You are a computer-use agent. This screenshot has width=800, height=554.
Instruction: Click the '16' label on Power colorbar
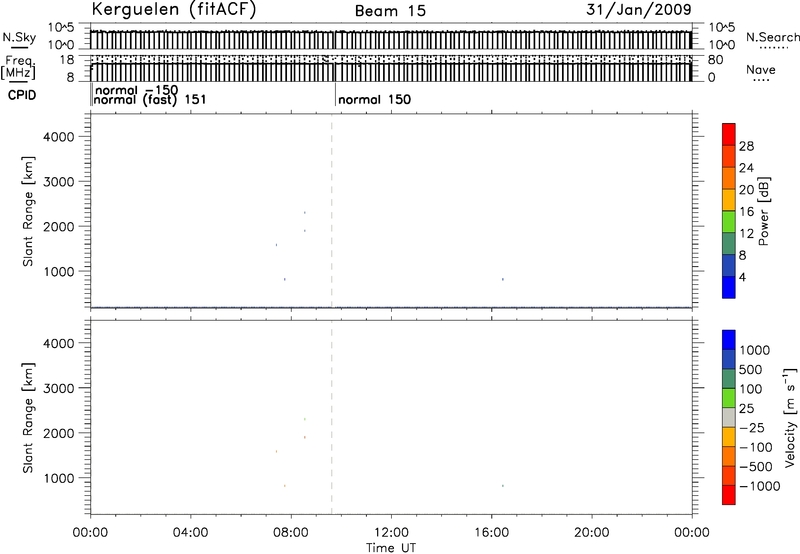tap(746, 212)
